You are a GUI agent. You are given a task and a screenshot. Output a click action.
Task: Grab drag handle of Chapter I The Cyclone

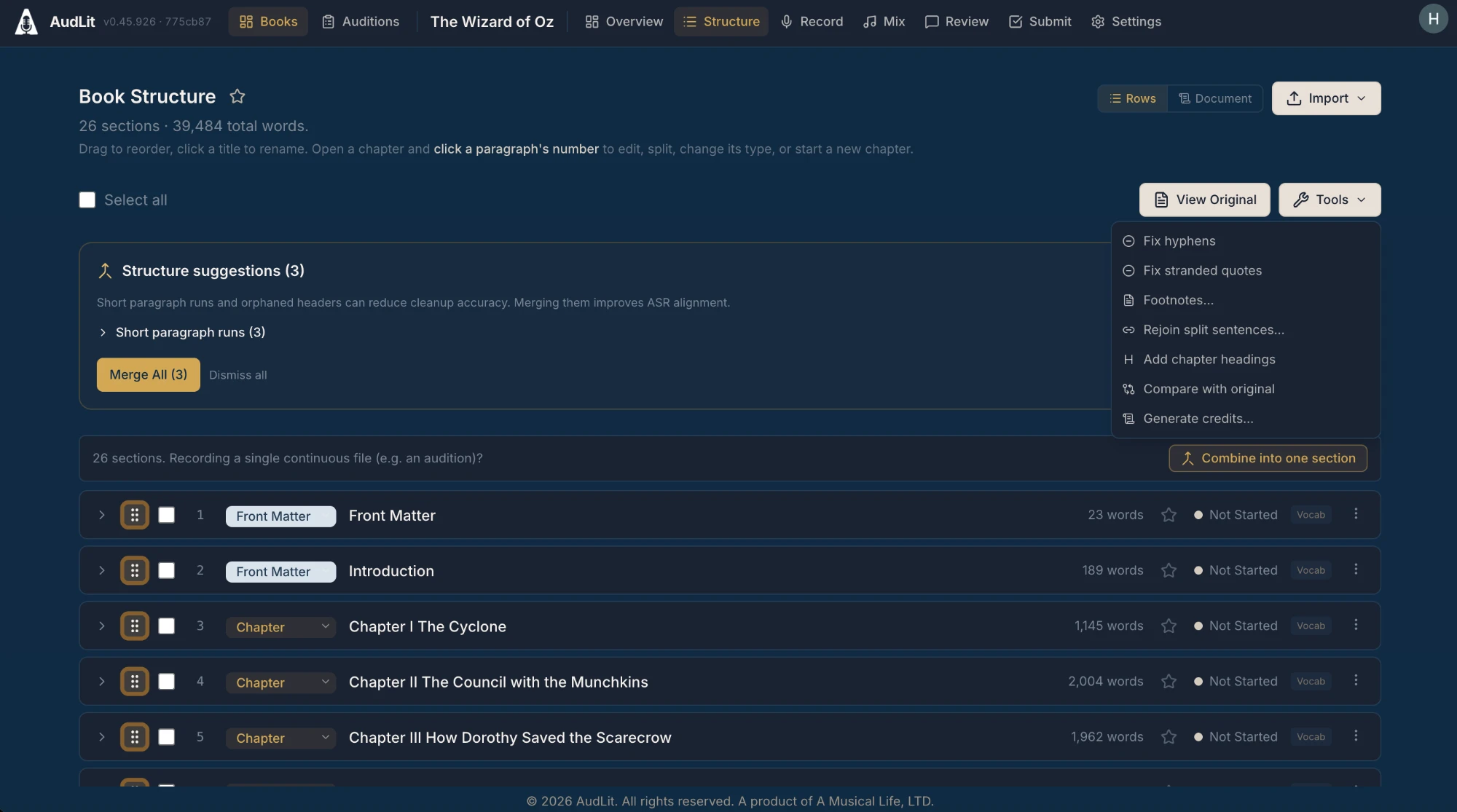pyautogui.click(x=135, y=626)
